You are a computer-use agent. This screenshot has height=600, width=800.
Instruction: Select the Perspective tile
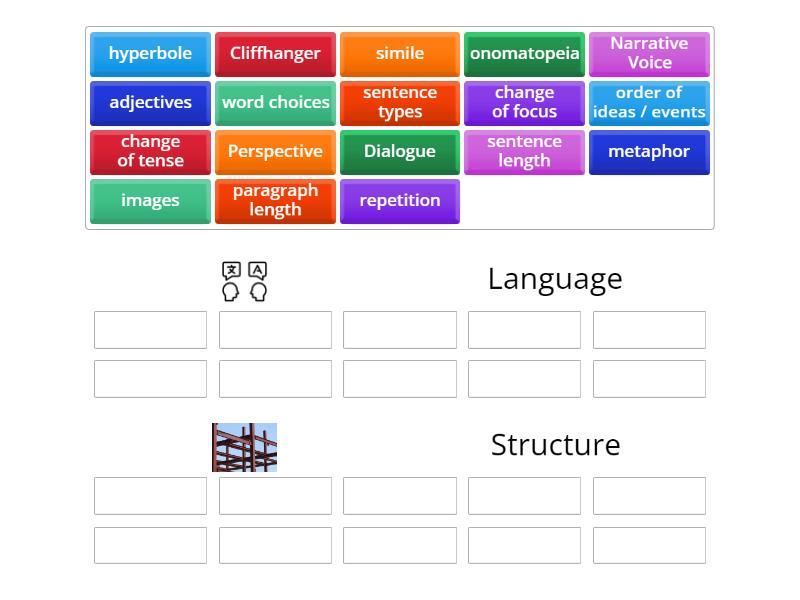coord(275,152)
